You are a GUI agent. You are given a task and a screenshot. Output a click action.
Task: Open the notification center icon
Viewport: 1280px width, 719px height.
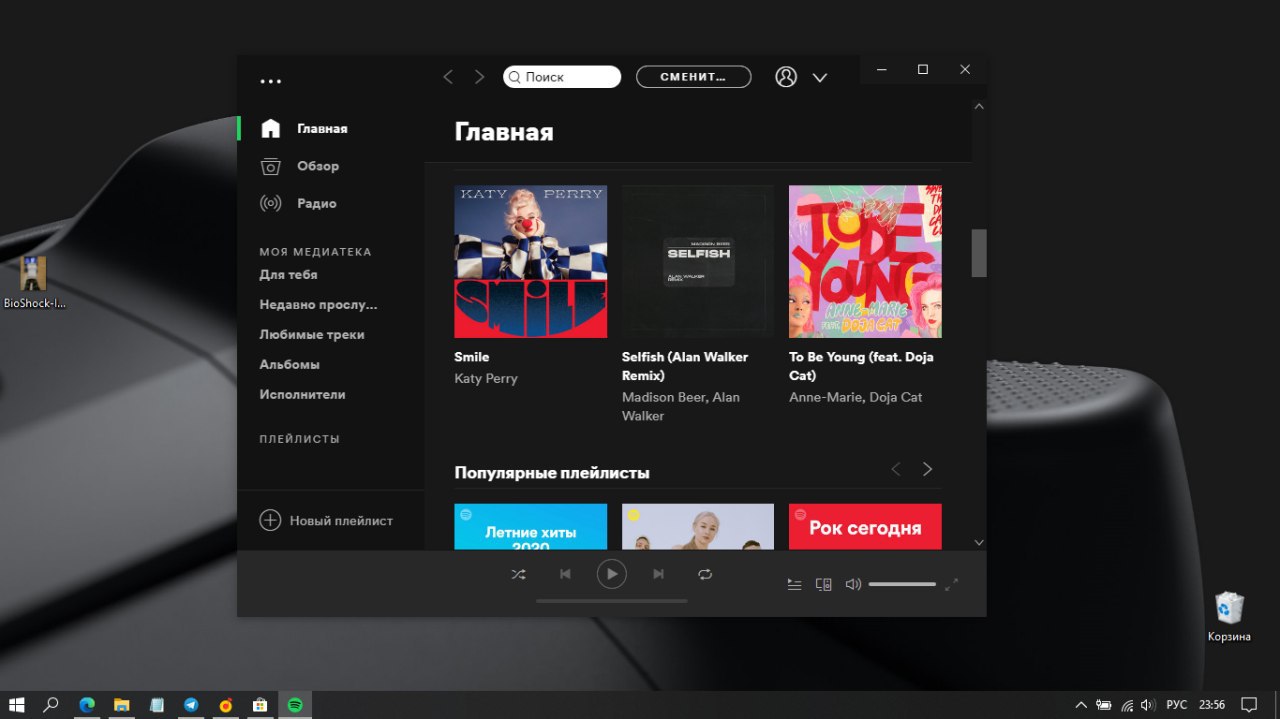pyautogui.click(x=1249, y=704)
